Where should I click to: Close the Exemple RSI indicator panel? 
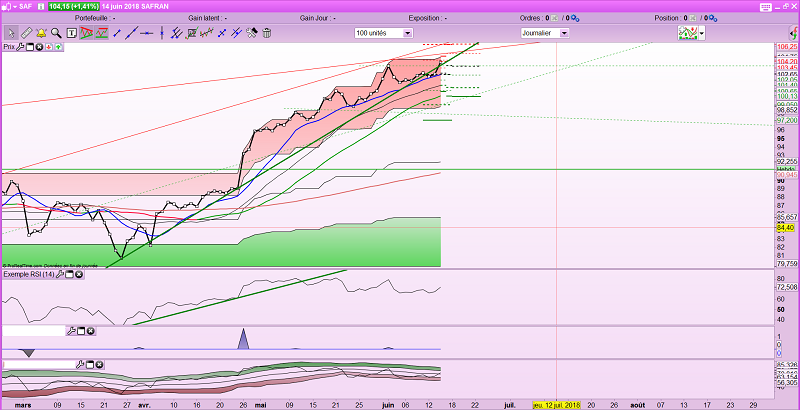[x=79, y=274]
